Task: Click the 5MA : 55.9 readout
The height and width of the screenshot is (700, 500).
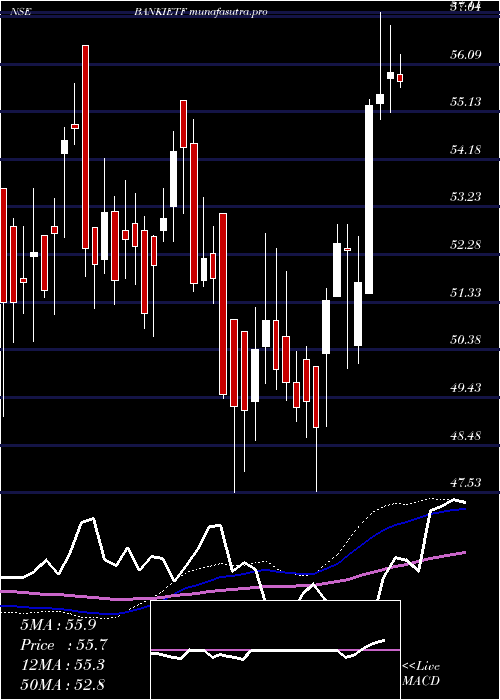Action: (58, 625)
